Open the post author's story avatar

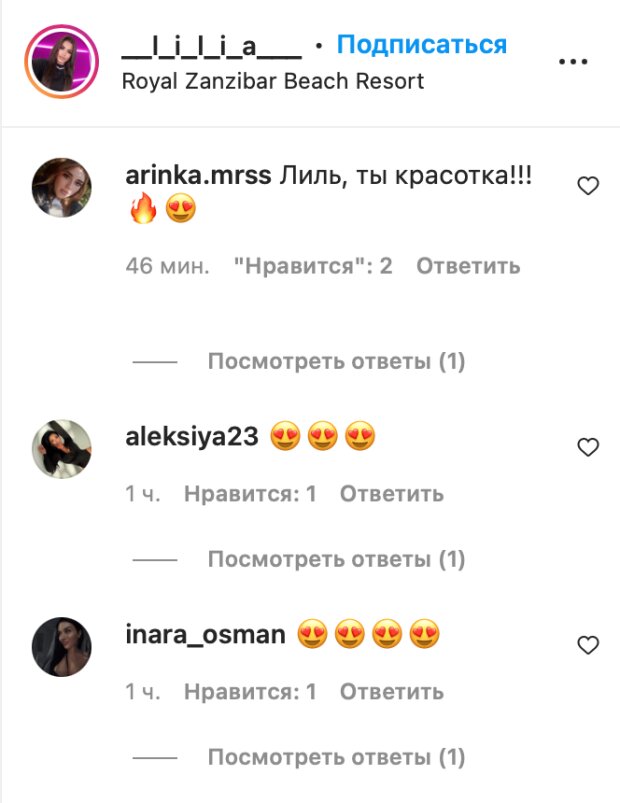pyautogui.click(x=61, y=61)
